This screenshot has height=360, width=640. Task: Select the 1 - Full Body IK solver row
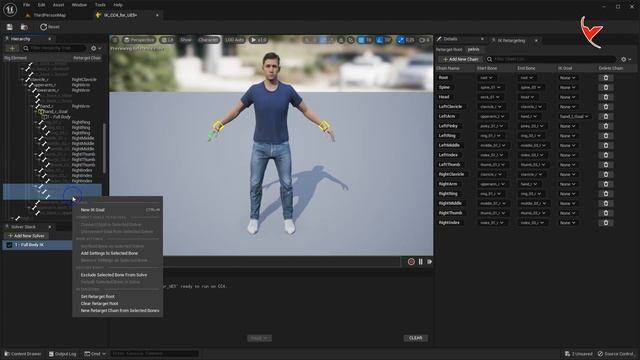(x=38, y=245)
